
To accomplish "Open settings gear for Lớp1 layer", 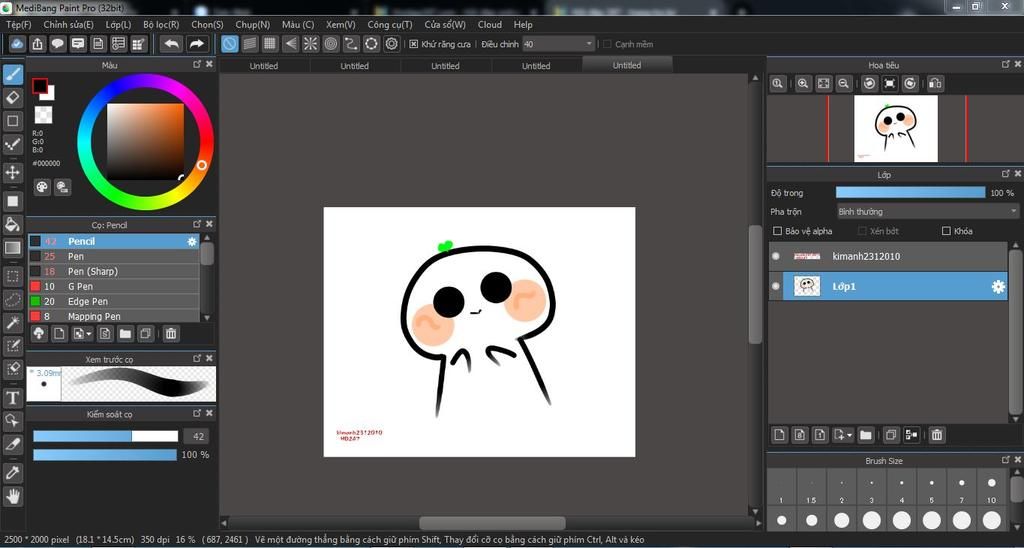I will click(x=997, y=287).
